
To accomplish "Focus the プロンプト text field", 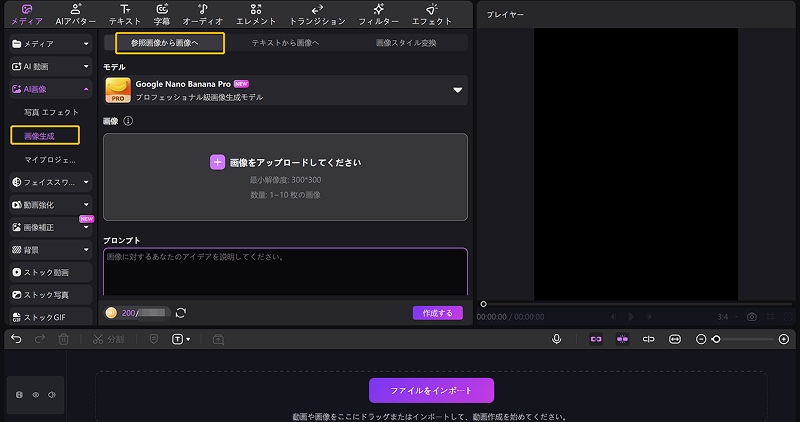I will click(x=285, y=271).
